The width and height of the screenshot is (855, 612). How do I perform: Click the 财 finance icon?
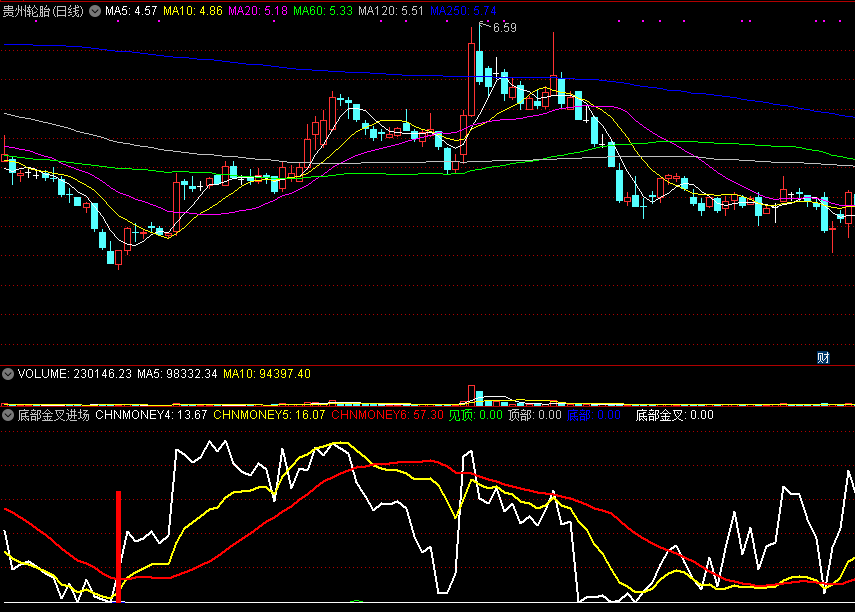click(823, 358)
